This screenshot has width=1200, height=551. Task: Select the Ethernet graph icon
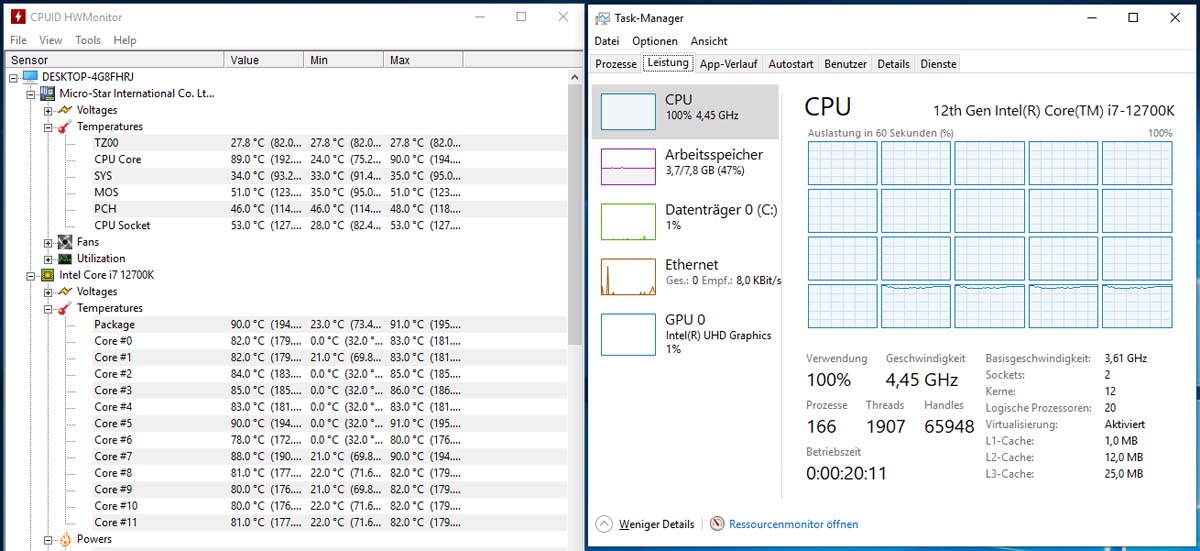point(628,276)
